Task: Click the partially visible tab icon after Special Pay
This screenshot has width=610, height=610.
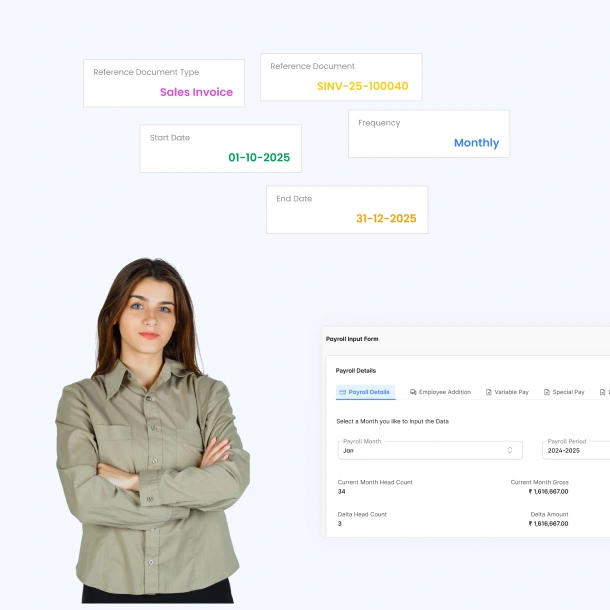Action: click(x=603, y=392)
